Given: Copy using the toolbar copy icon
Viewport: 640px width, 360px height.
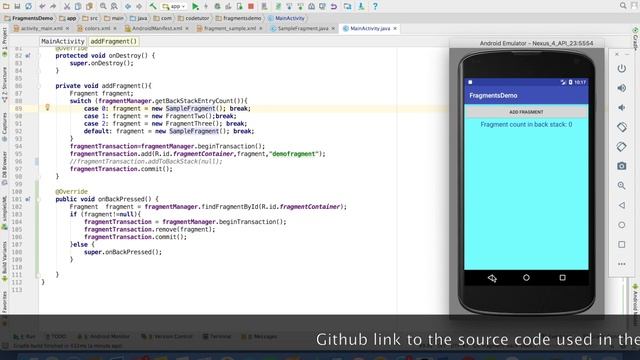Looking at the screenshot, I should tap(78, 6).
